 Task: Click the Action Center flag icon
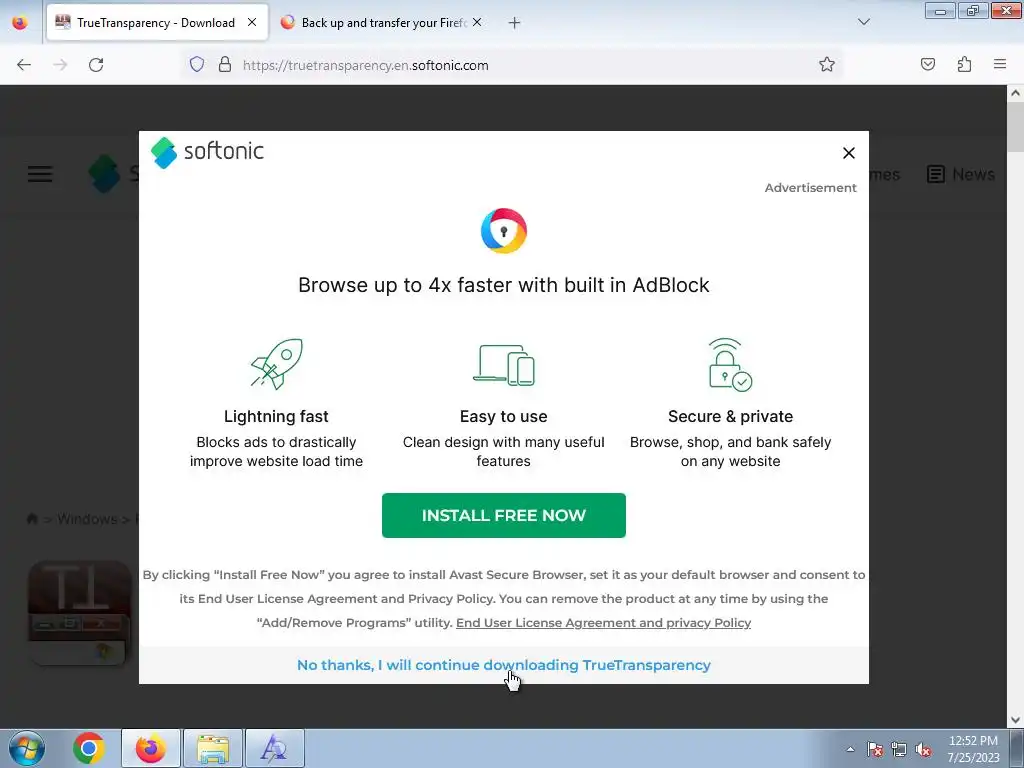875,749
